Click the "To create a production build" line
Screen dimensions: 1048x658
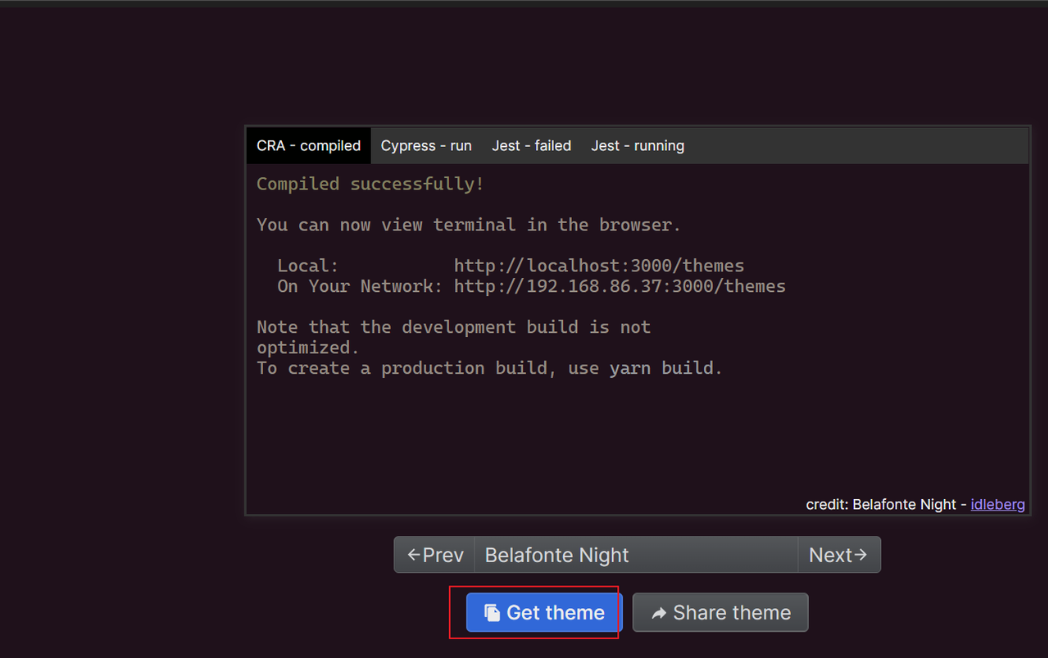click(489, 368)
